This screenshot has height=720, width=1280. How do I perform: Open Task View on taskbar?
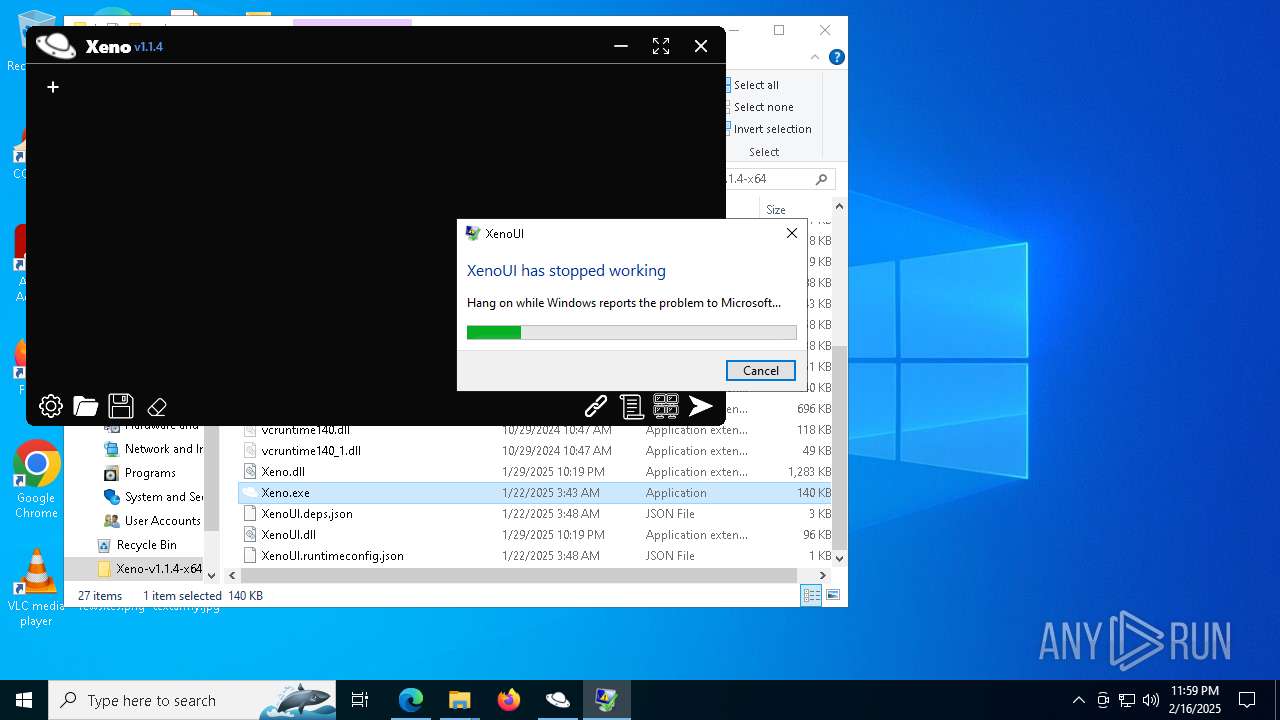point(360,700)
